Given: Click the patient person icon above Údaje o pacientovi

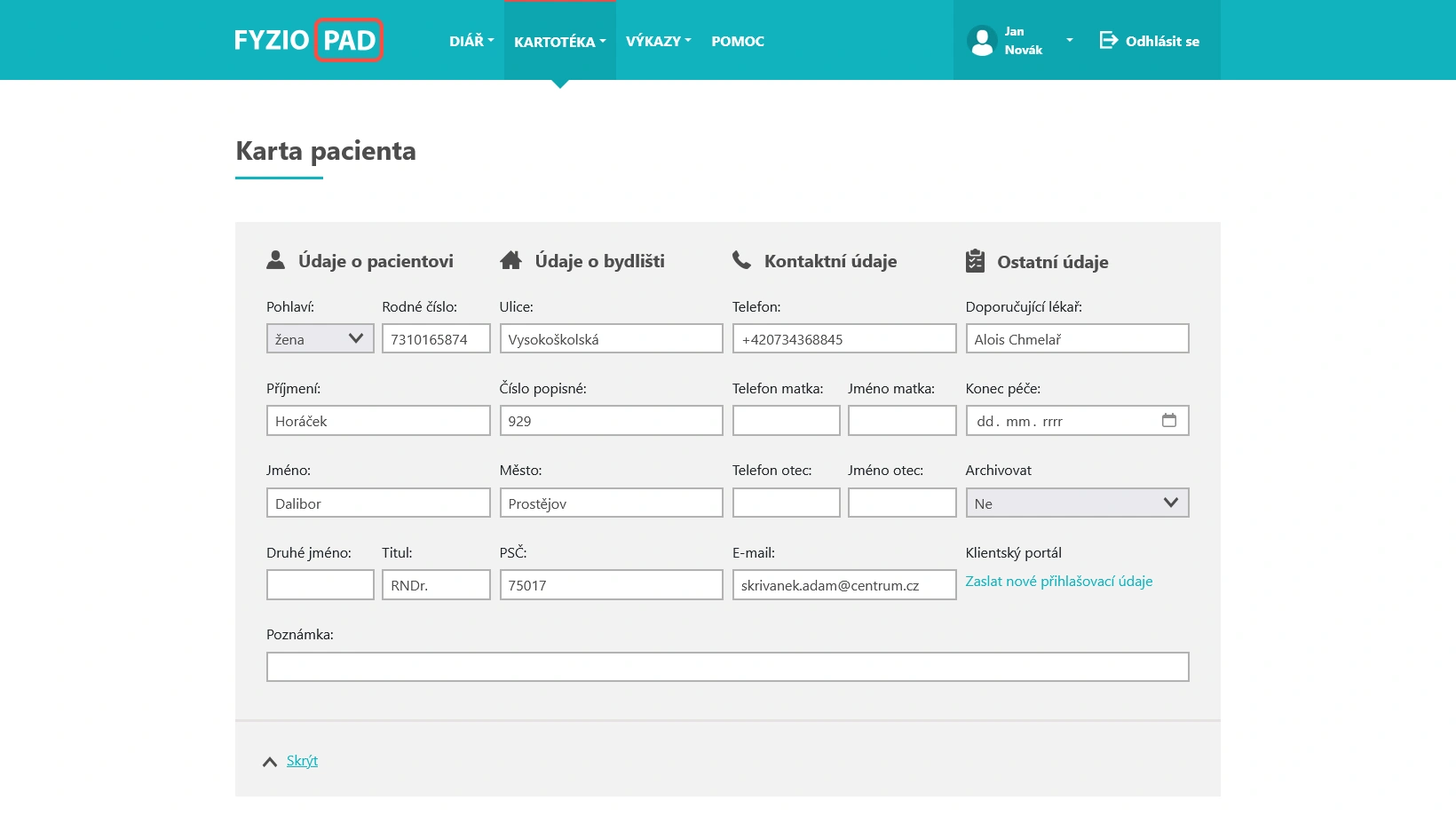Looking at the screenshot, I should 275,259.
